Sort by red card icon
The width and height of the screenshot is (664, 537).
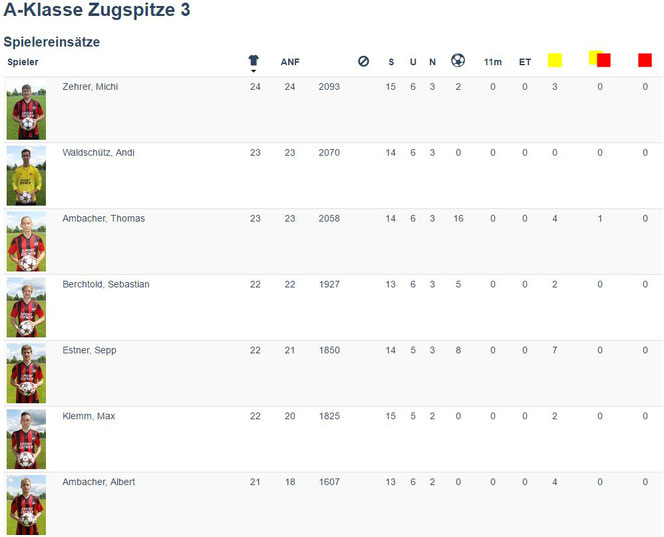[x=645, y=60]
